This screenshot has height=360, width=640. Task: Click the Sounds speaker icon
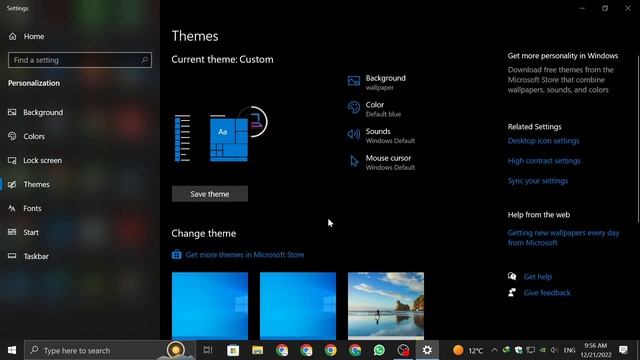pos(354,134)
